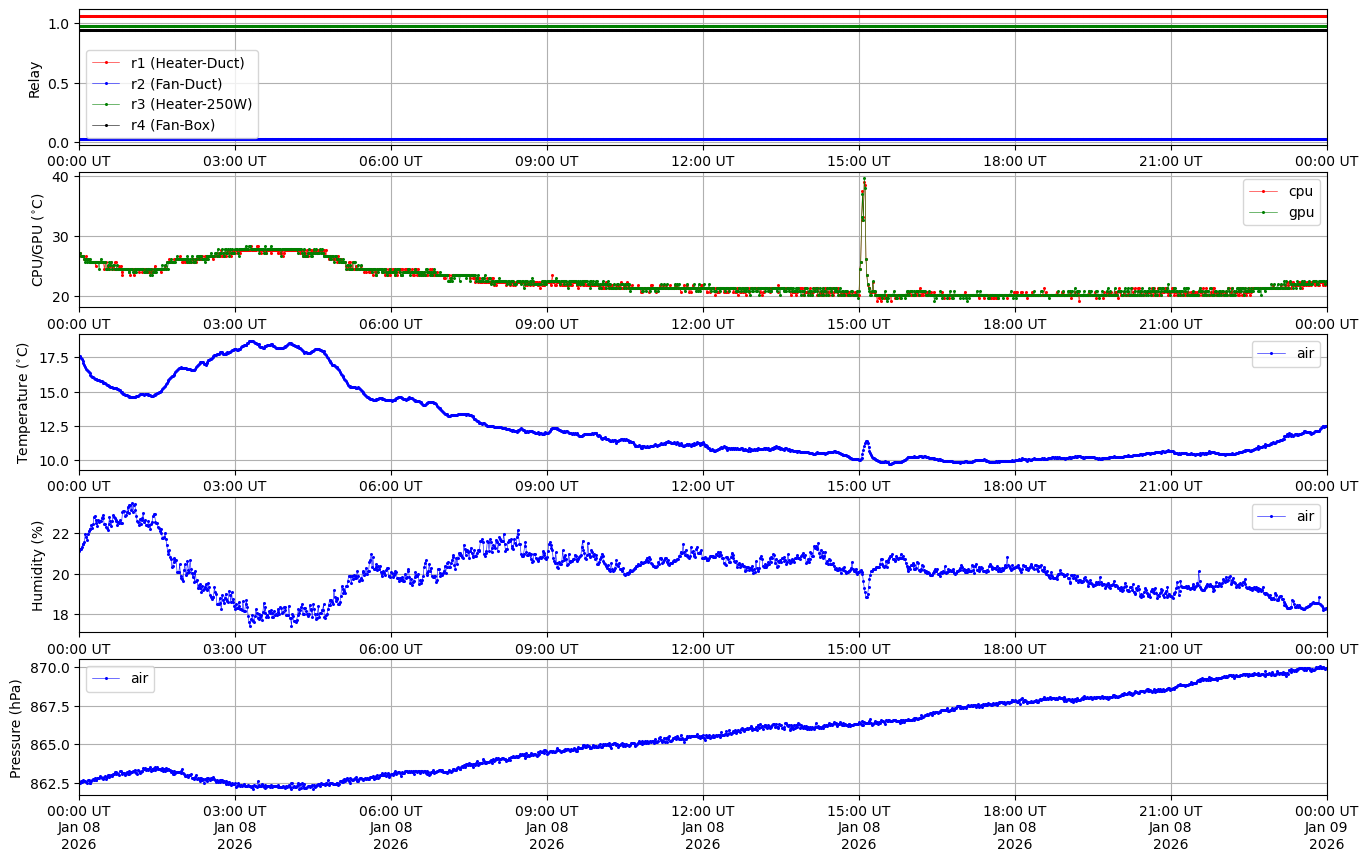Select the Humidity (%) axis label
This screenshot has height=861, width=1368.
pos(38,565)
